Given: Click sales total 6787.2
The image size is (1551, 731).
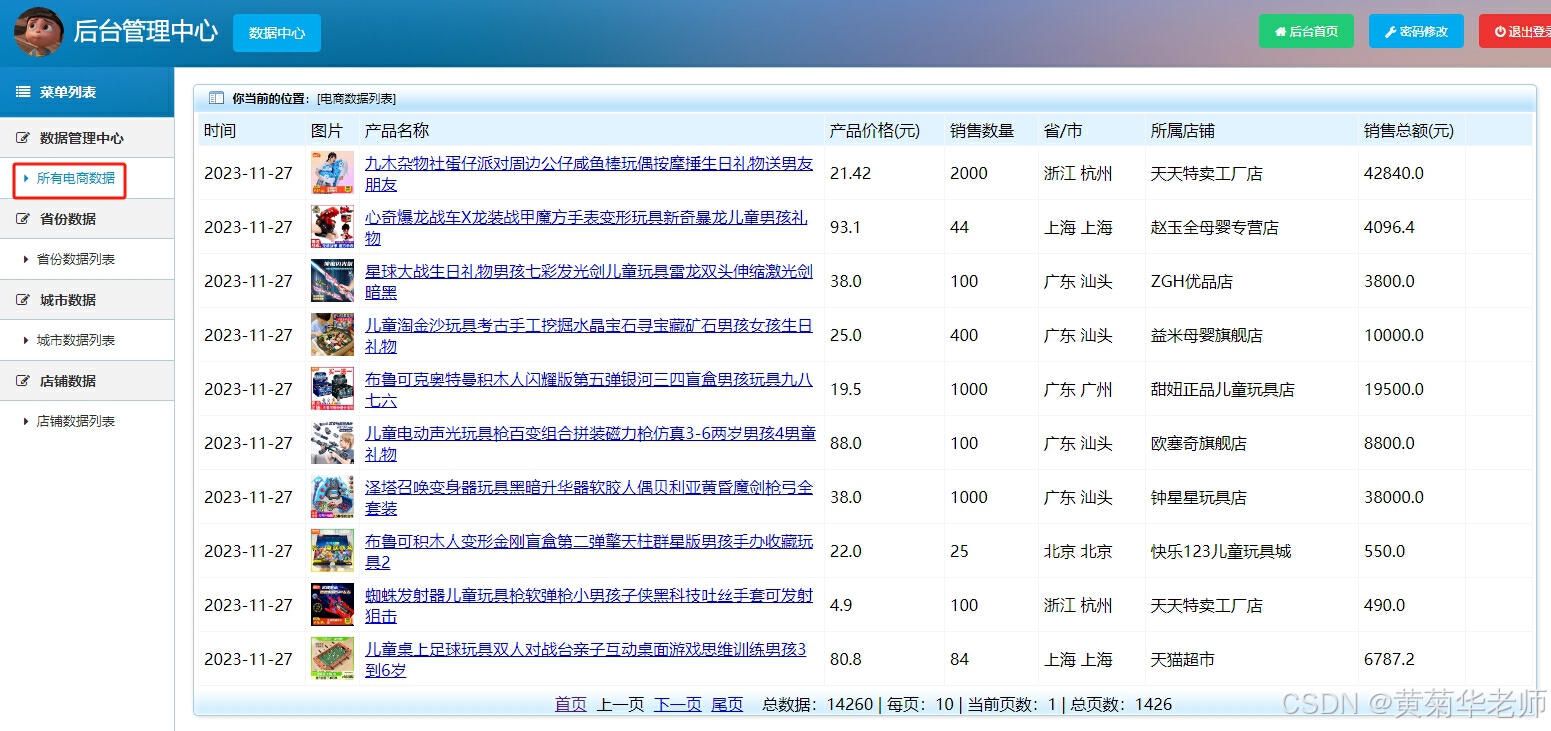Looking at the screenshot, I should point(1389,659).
